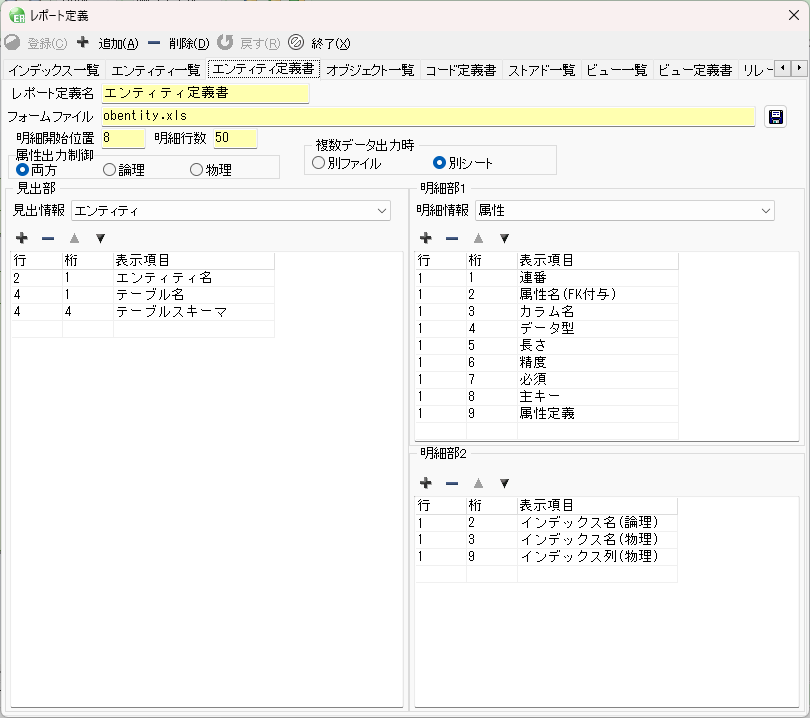Switch to the エンティティ定義書 tab
Viewport: 810px width, 718px height.
(263, 69)
